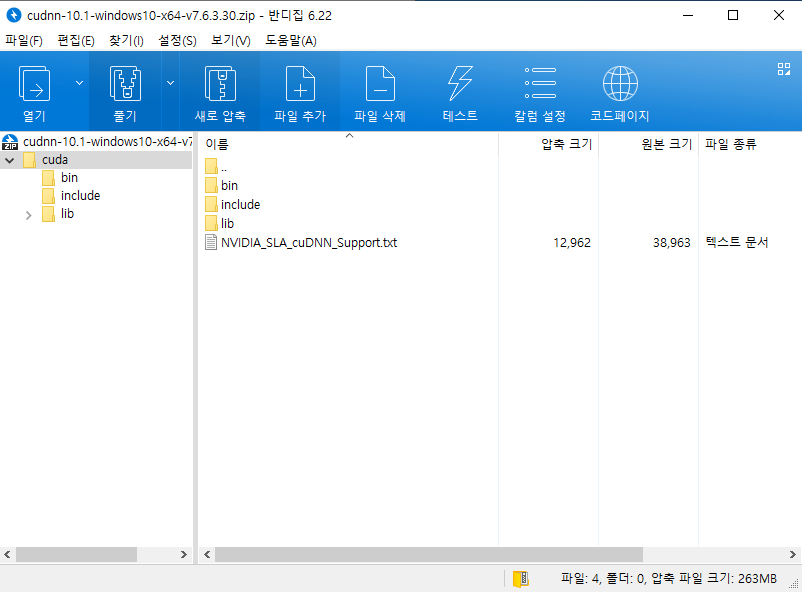This screenshot has height=592, width=802.
Task: Click the 칼럼 설정 (Column settings) icon
Action: [540, 83]
